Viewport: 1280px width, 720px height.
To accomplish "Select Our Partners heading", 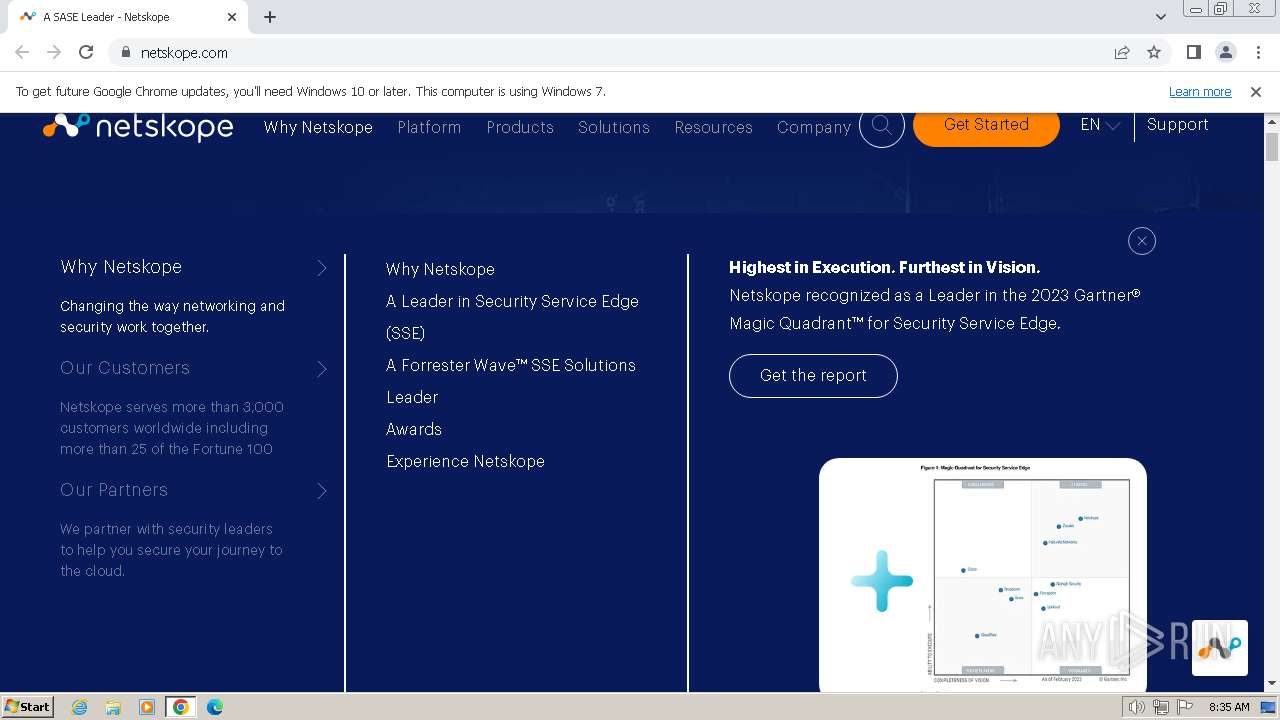I will tap(114, 490).
